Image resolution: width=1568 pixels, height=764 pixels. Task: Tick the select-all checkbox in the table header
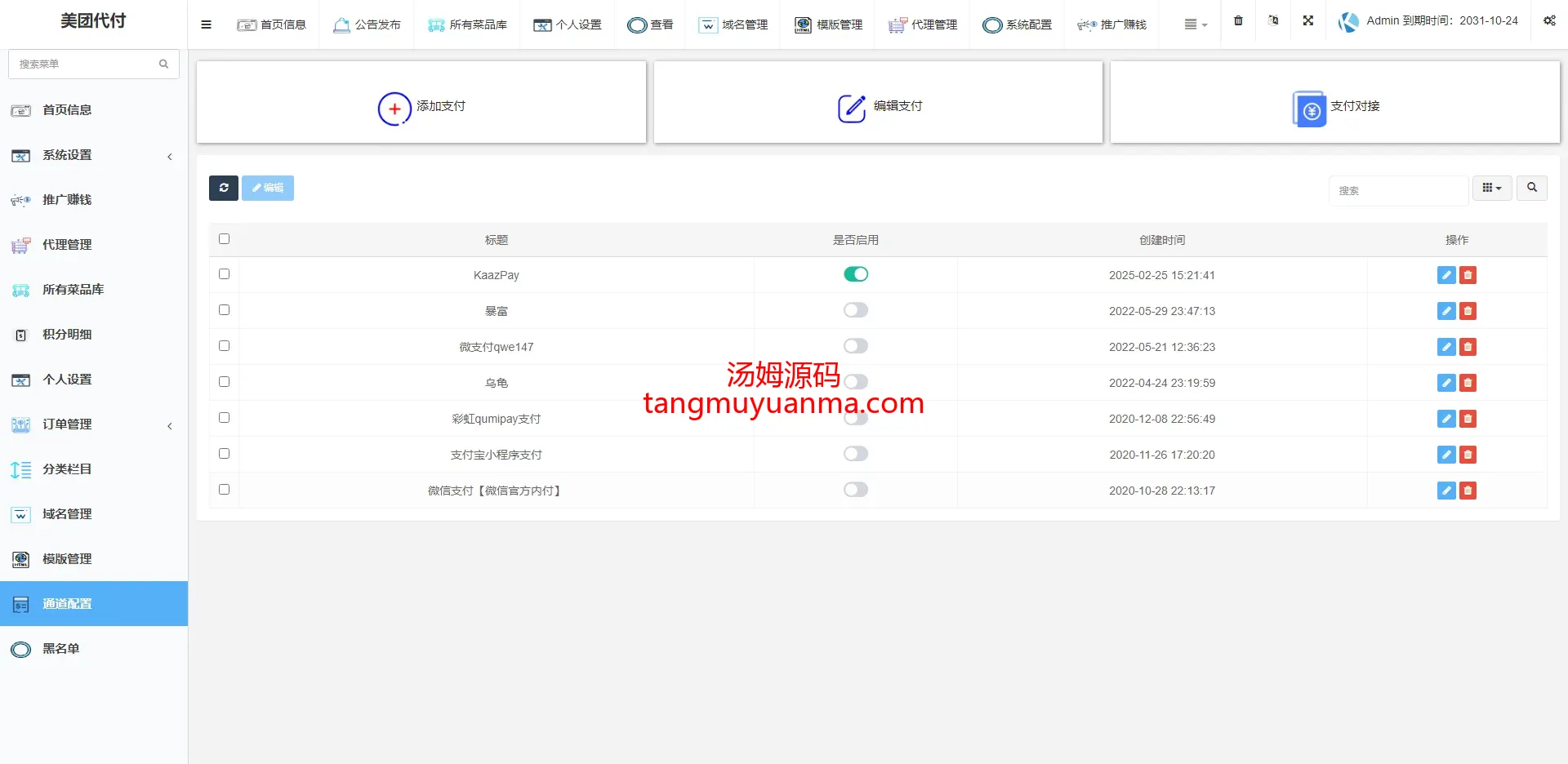click(x=224, y=239)
